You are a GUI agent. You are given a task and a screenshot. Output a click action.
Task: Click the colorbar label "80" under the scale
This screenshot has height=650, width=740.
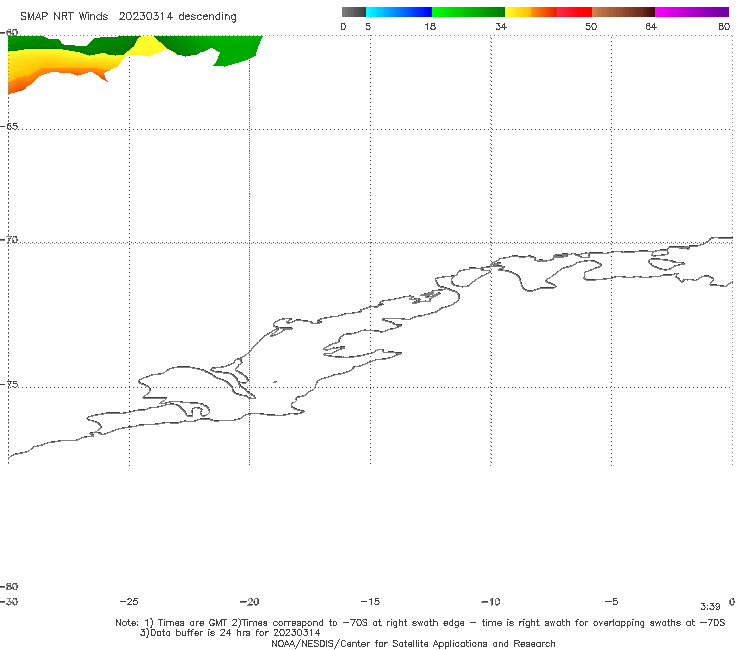click(x=724, y=27)
